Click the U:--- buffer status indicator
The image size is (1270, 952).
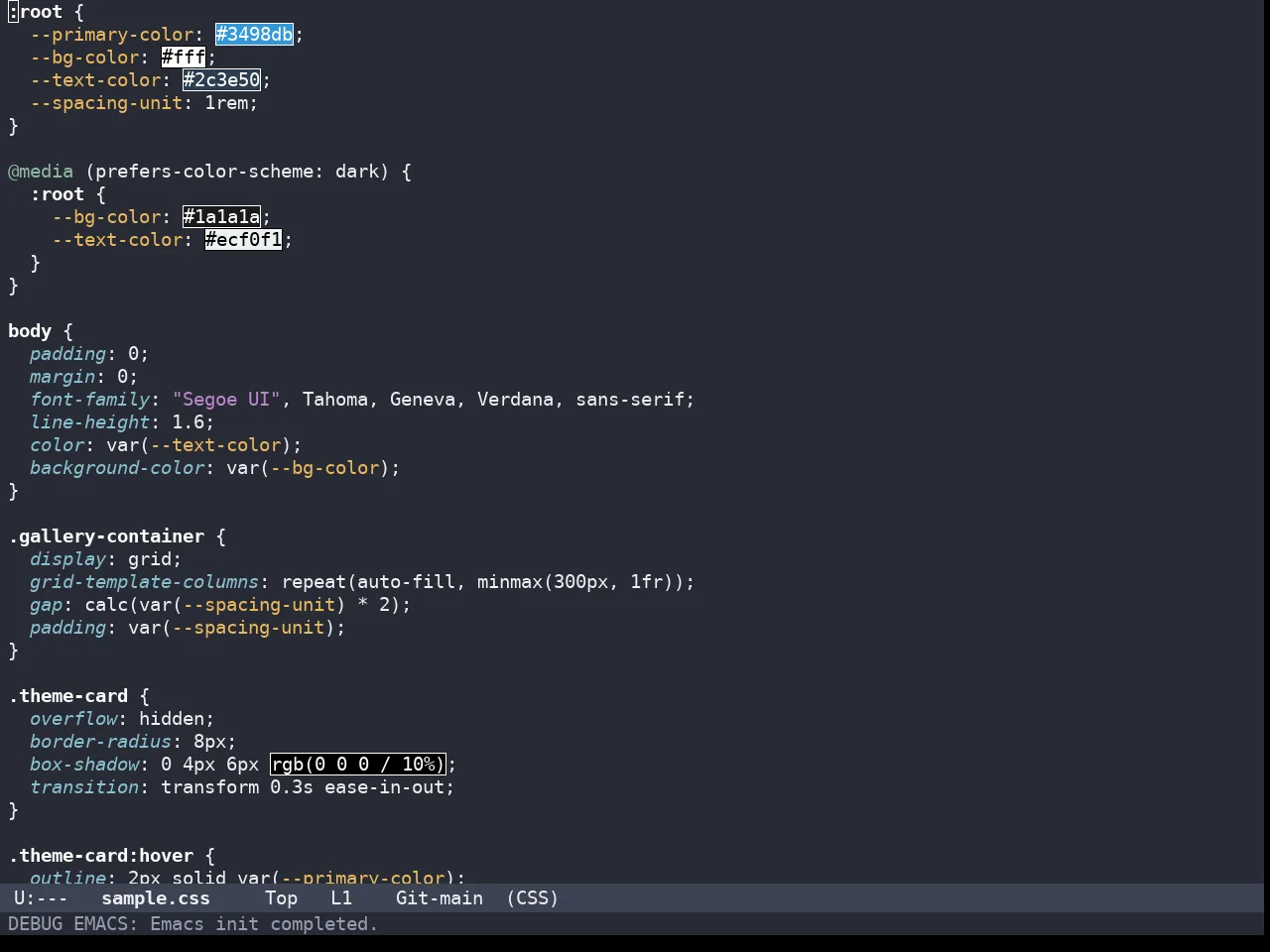point(41,898)
